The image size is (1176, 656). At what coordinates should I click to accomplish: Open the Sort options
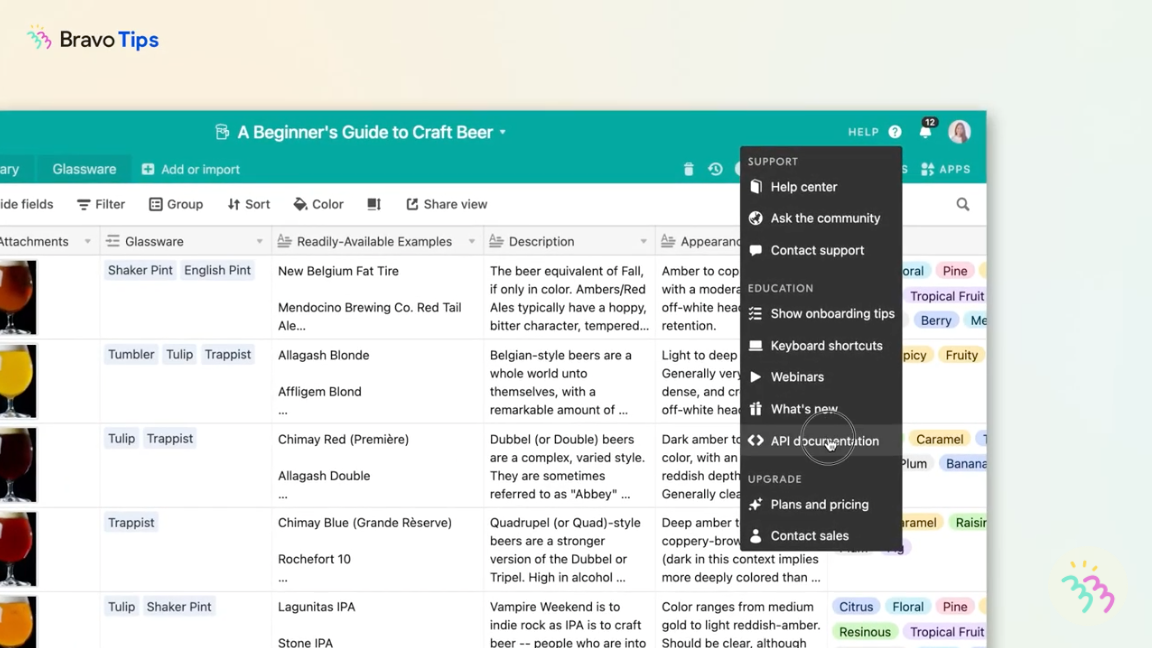click(248, 204)
